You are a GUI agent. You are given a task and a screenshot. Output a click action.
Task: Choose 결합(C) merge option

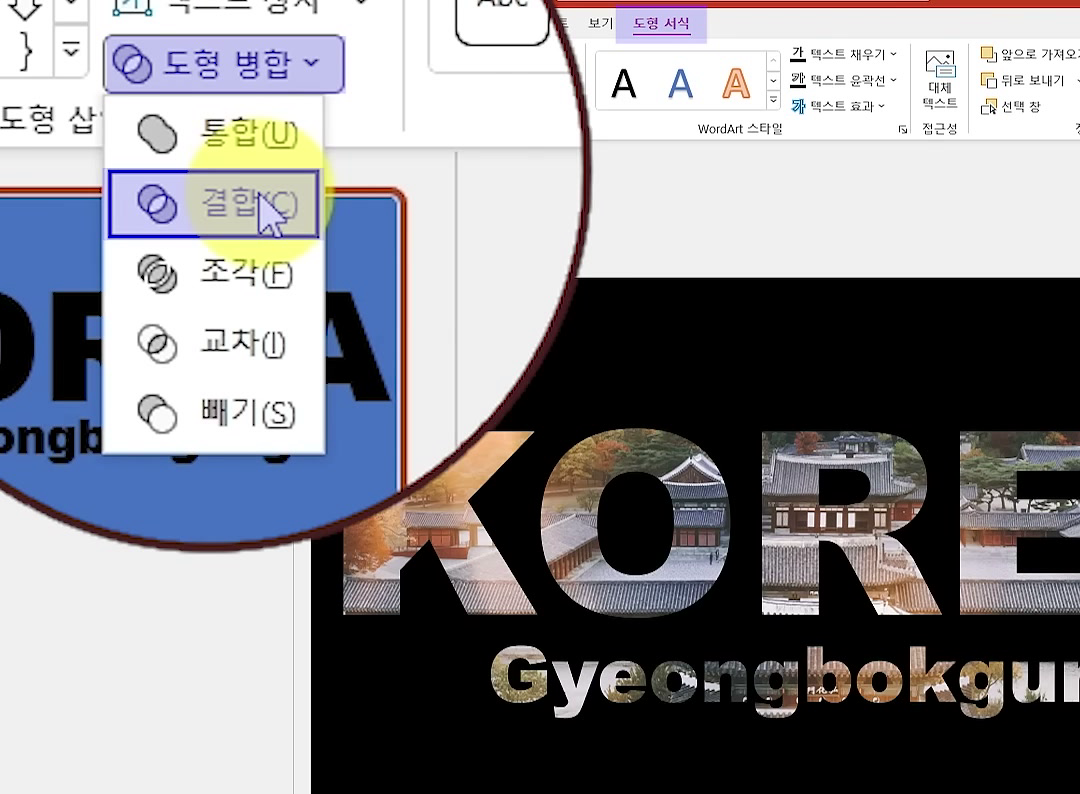point(214,204)
